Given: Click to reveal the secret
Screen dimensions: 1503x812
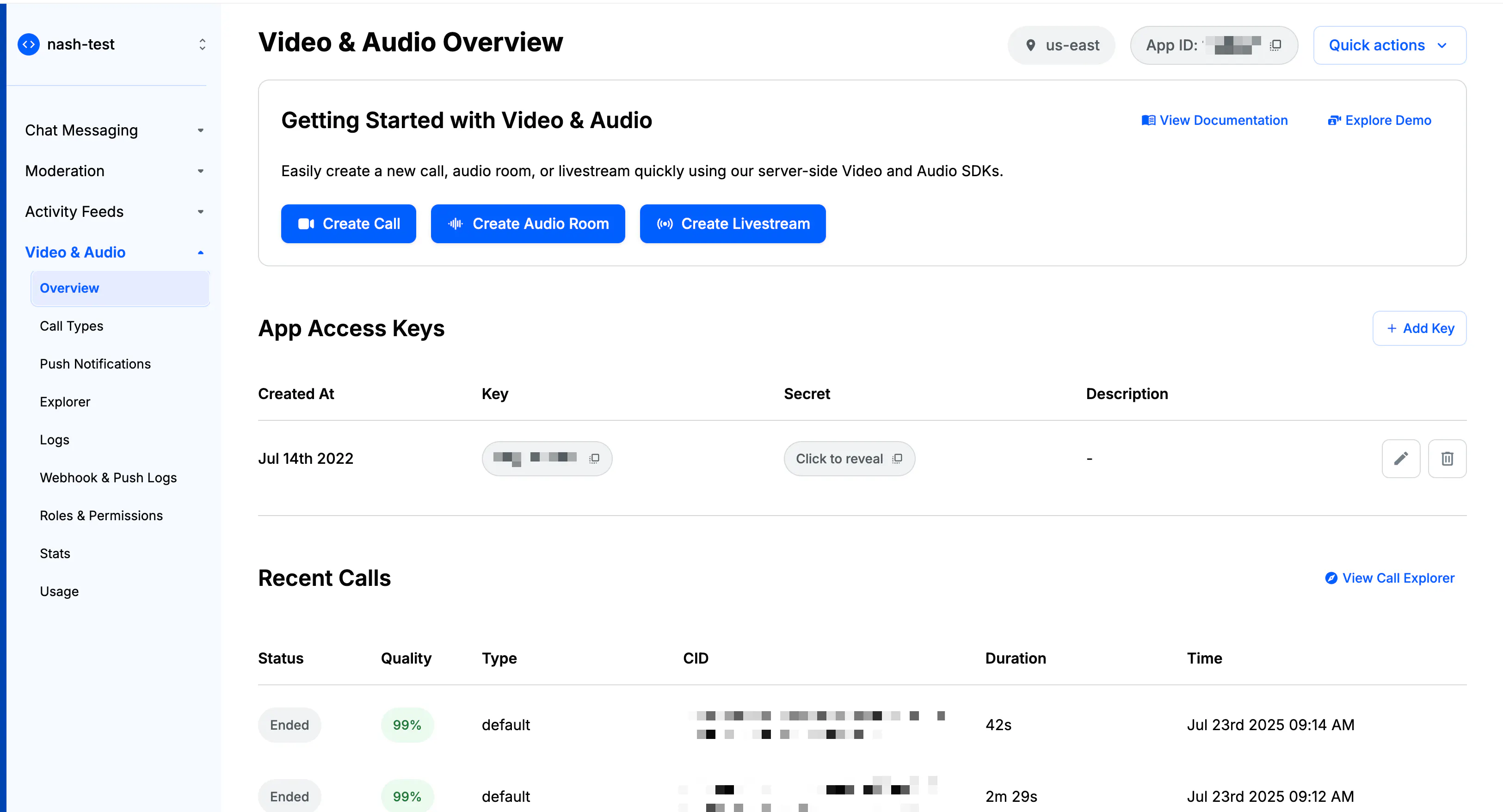Looking at the screenshot, I should point(839,459).
